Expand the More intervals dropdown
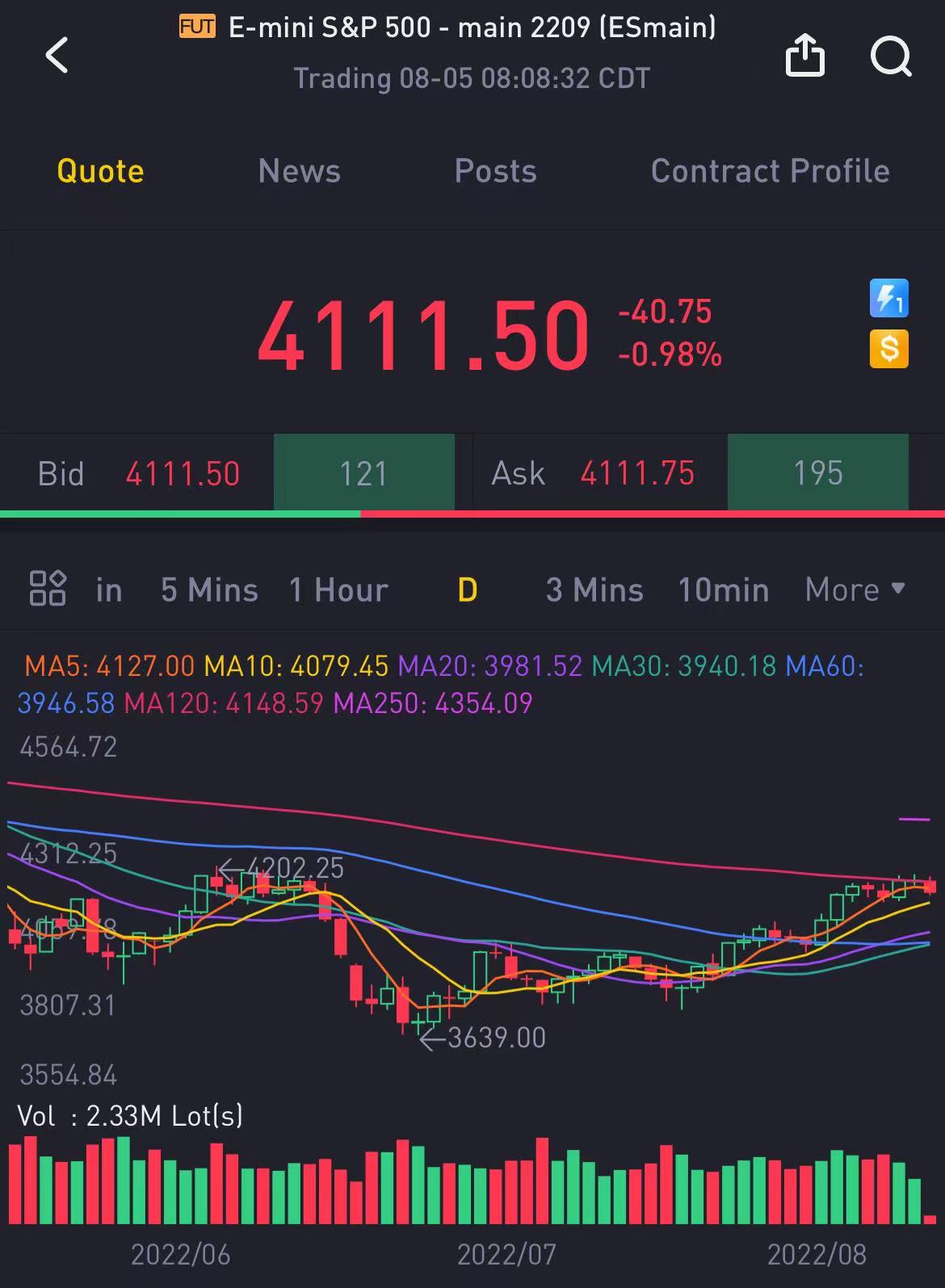945x1288 pixels. pos(855,589)
